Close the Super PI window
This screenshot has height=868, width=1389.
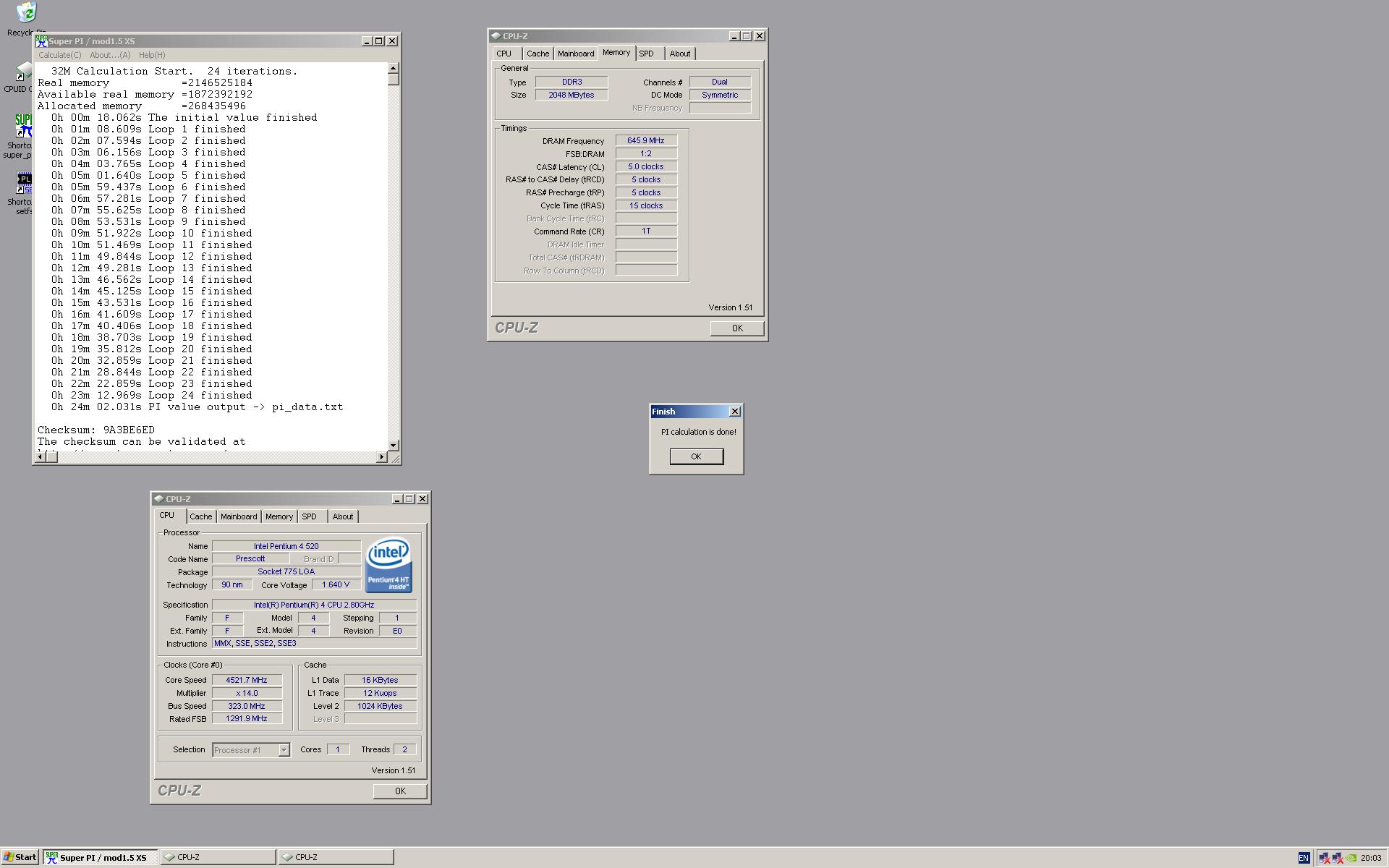coord(392,41)
